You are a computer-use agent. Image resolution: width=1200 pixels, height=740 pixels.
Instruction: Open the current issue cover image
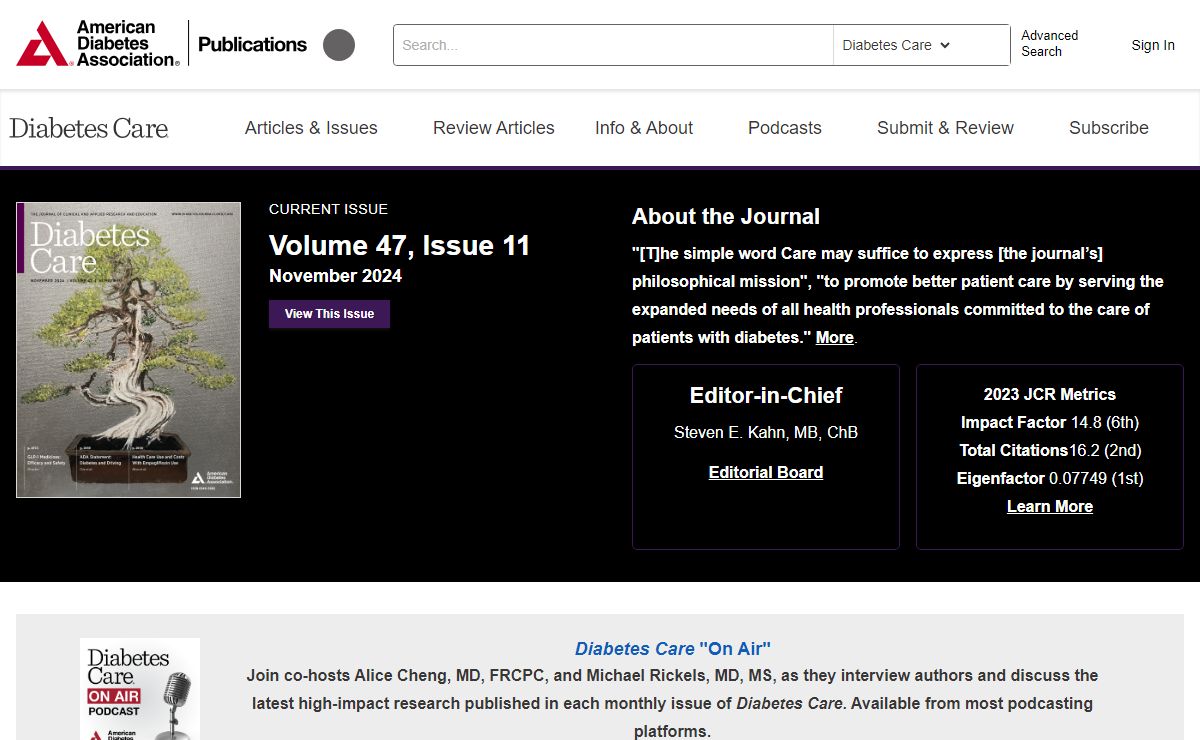129,350
